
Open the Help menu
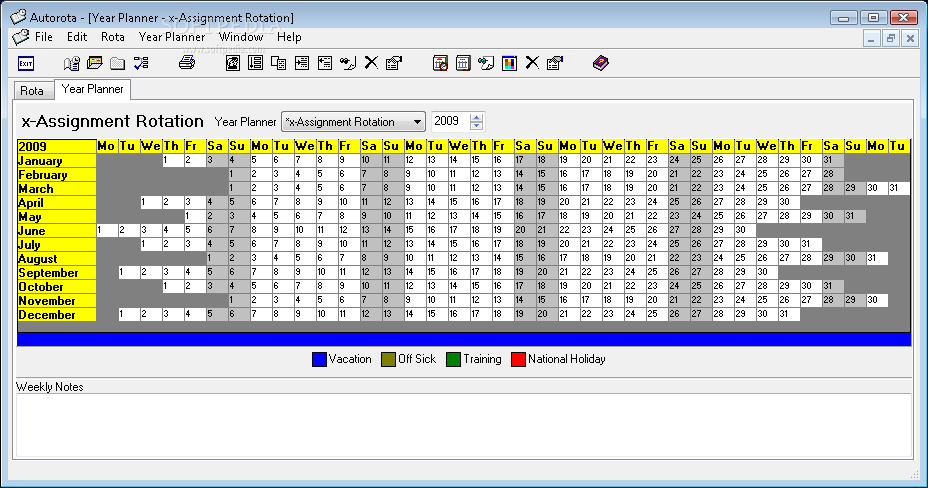click(x=289, y=37)
